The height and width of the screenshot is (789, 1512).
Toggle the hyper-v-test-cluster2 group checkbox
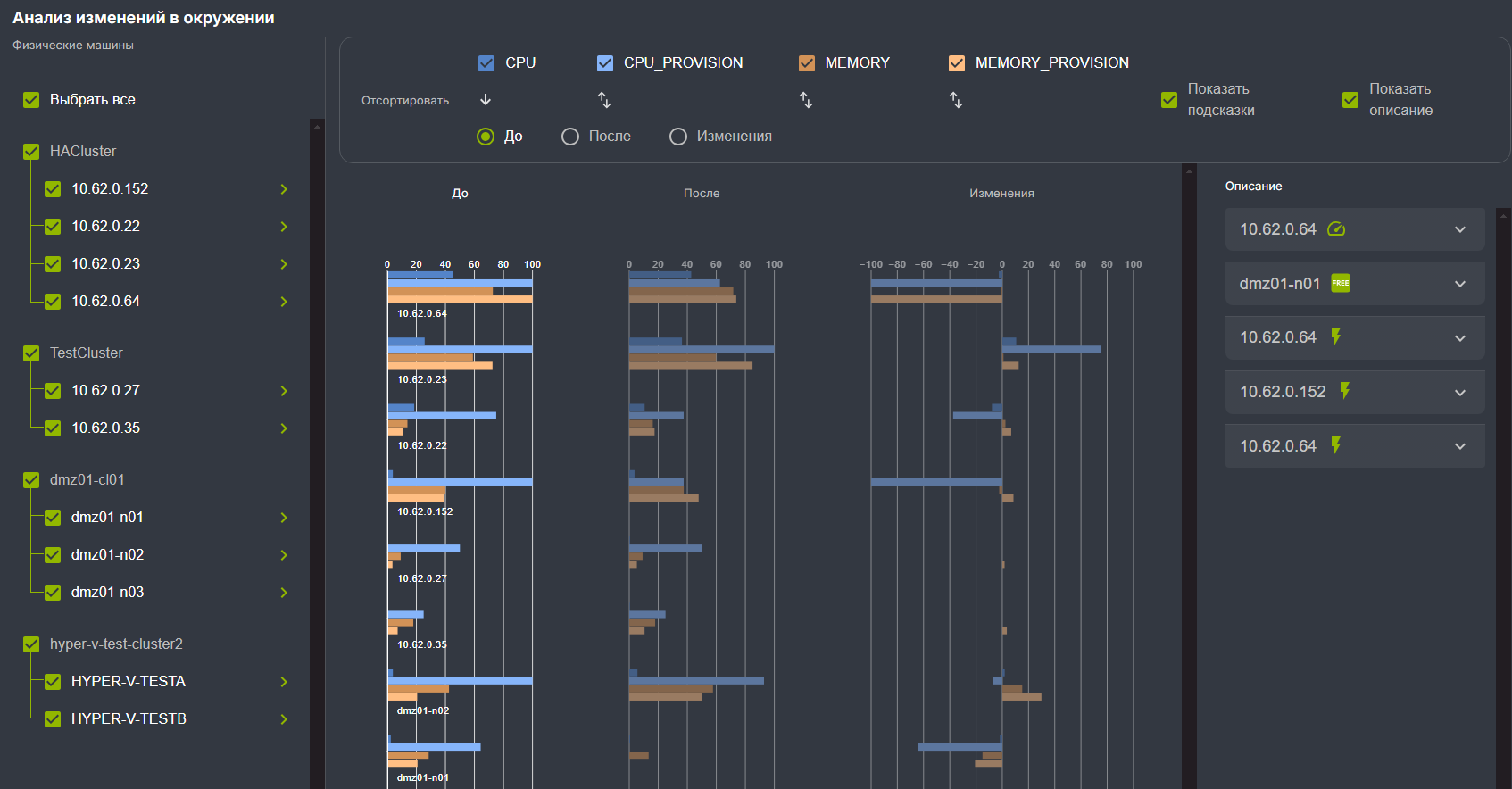pos(31,644)
